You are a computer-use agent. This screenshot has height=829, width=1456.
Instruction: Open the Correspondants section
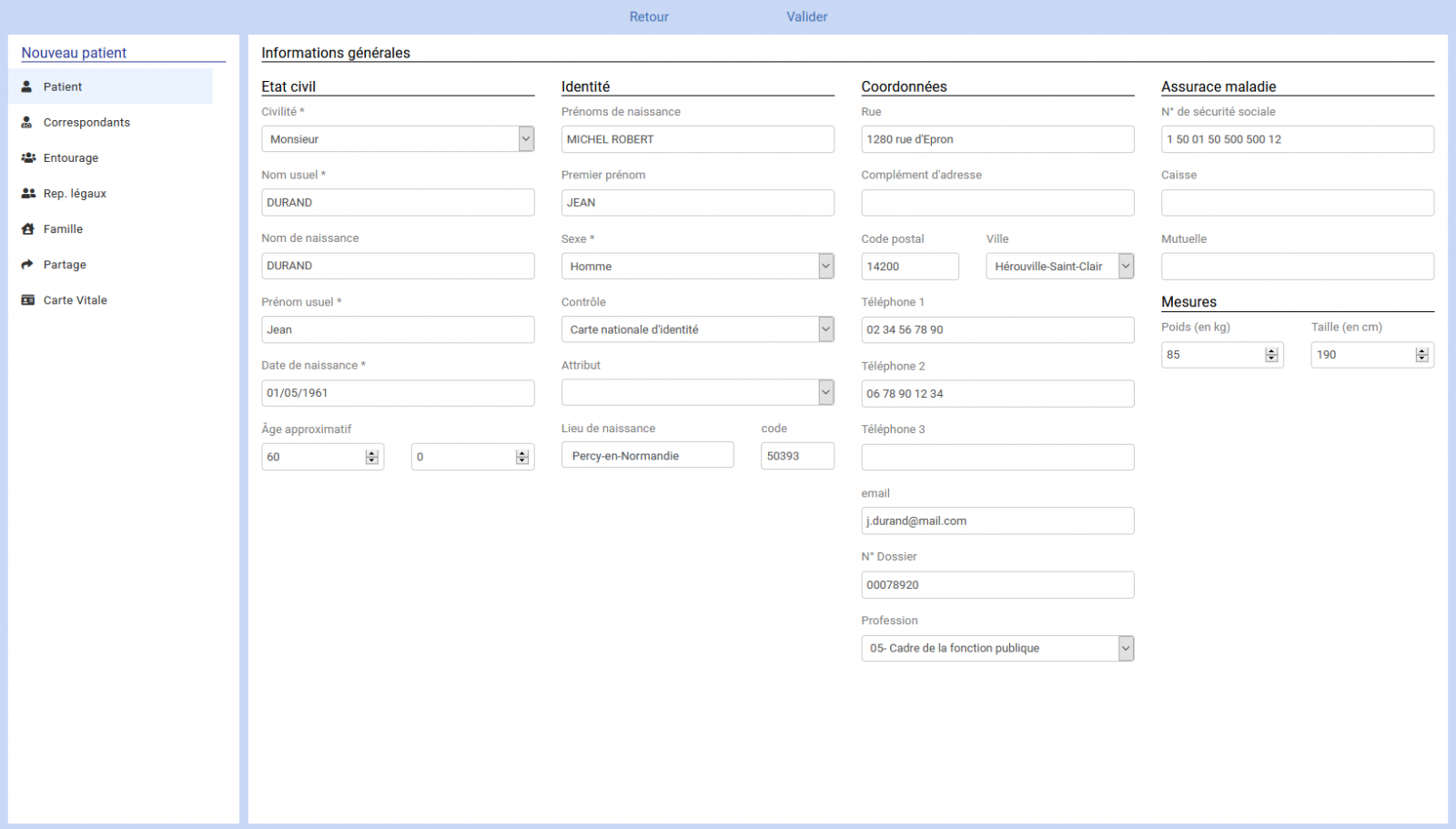click(x=111, y=122)
